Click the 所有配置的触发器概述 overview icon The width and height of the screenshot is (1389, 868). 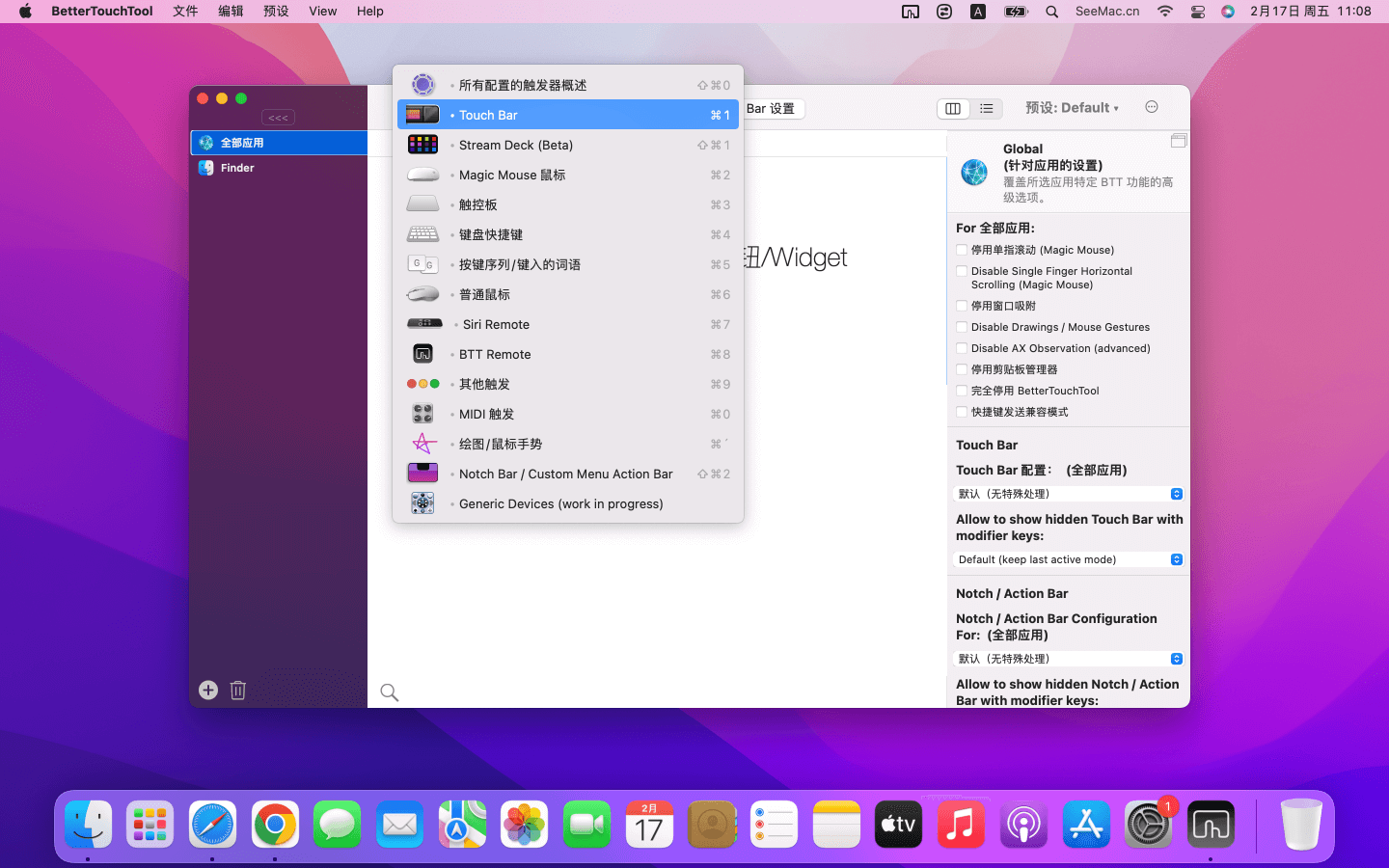pos(422,85)
